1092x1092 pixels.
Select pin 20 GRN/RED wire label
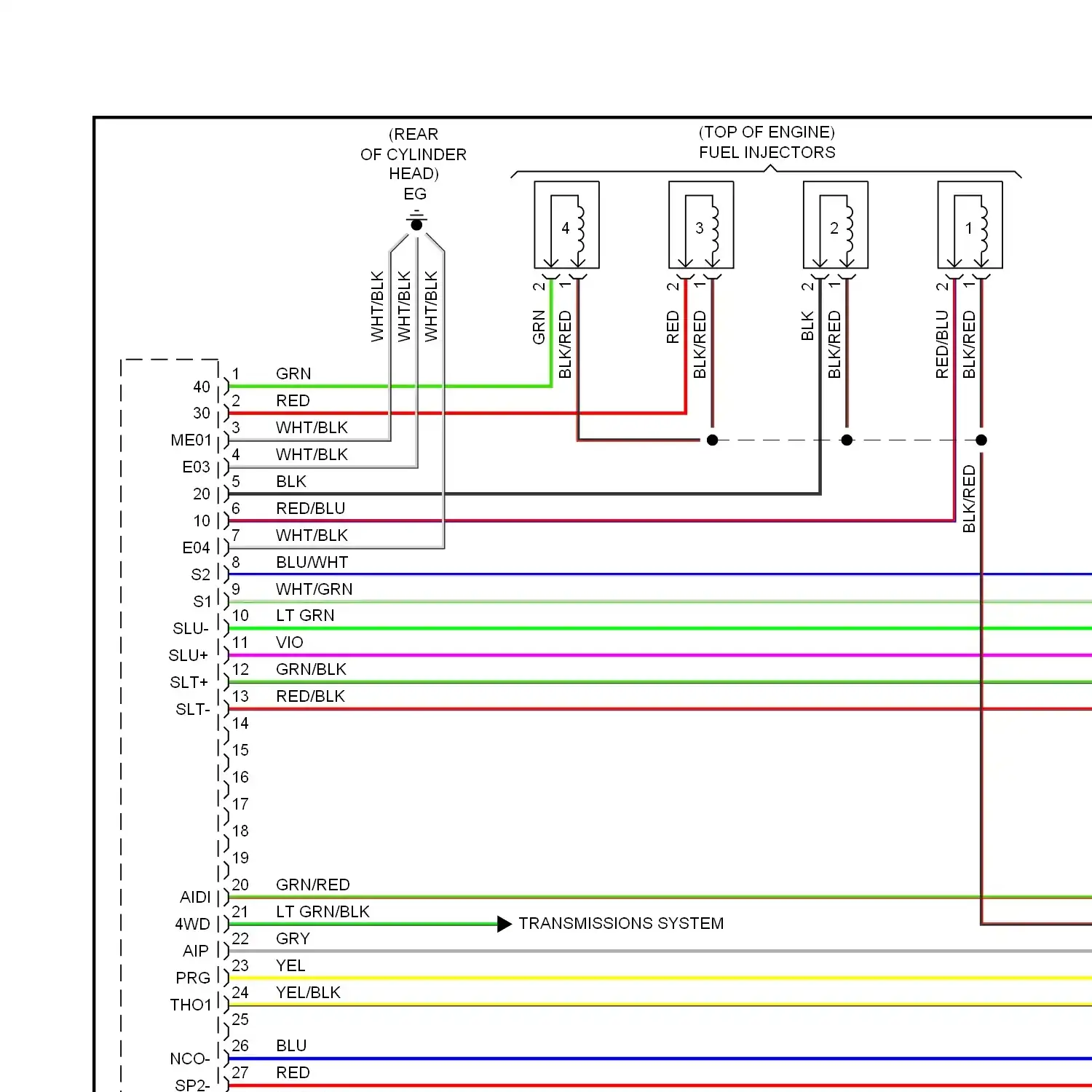(312, 885)
